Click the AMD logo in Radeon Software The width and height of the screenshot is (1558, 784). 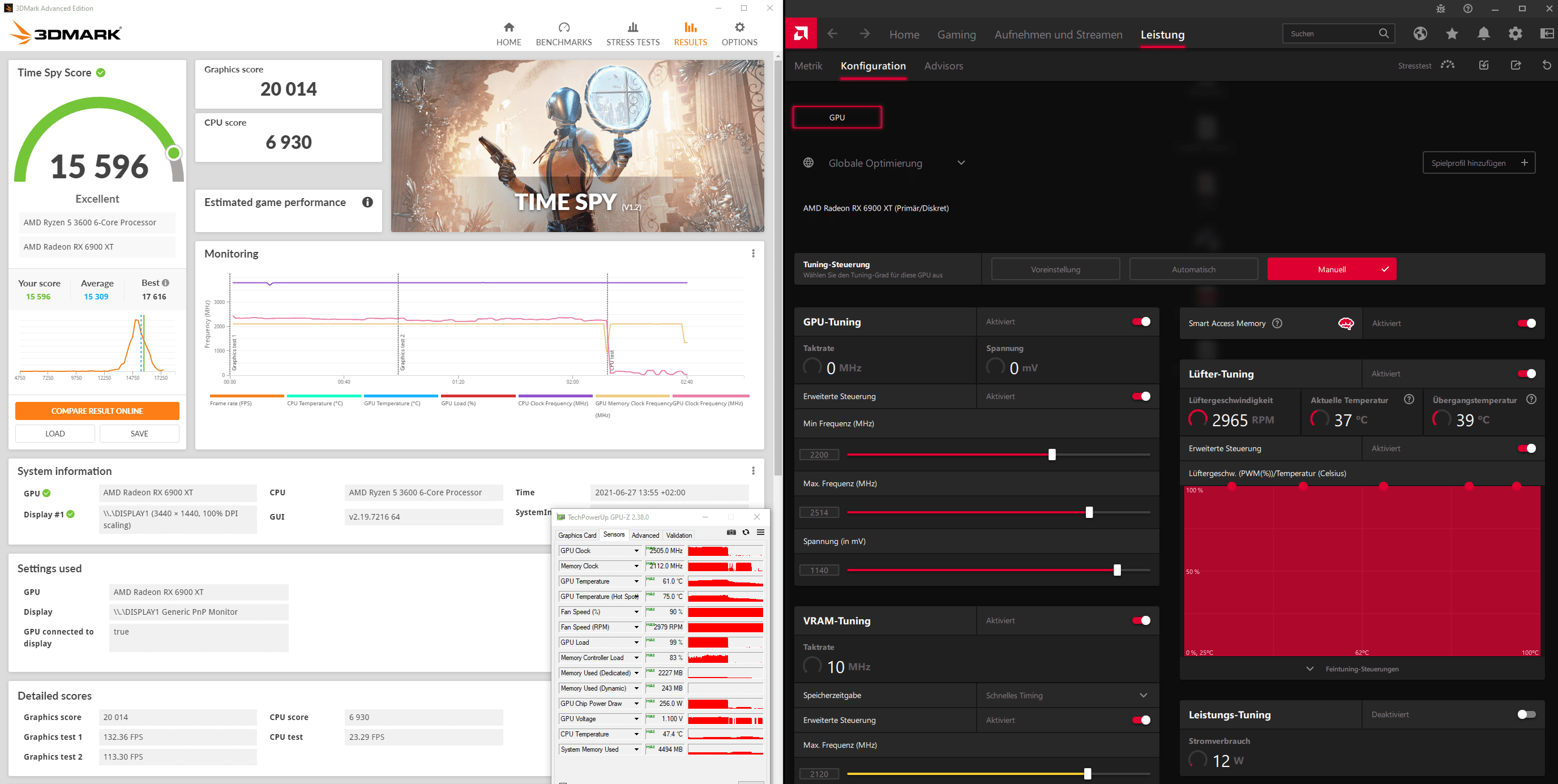[x=801, y=33]
